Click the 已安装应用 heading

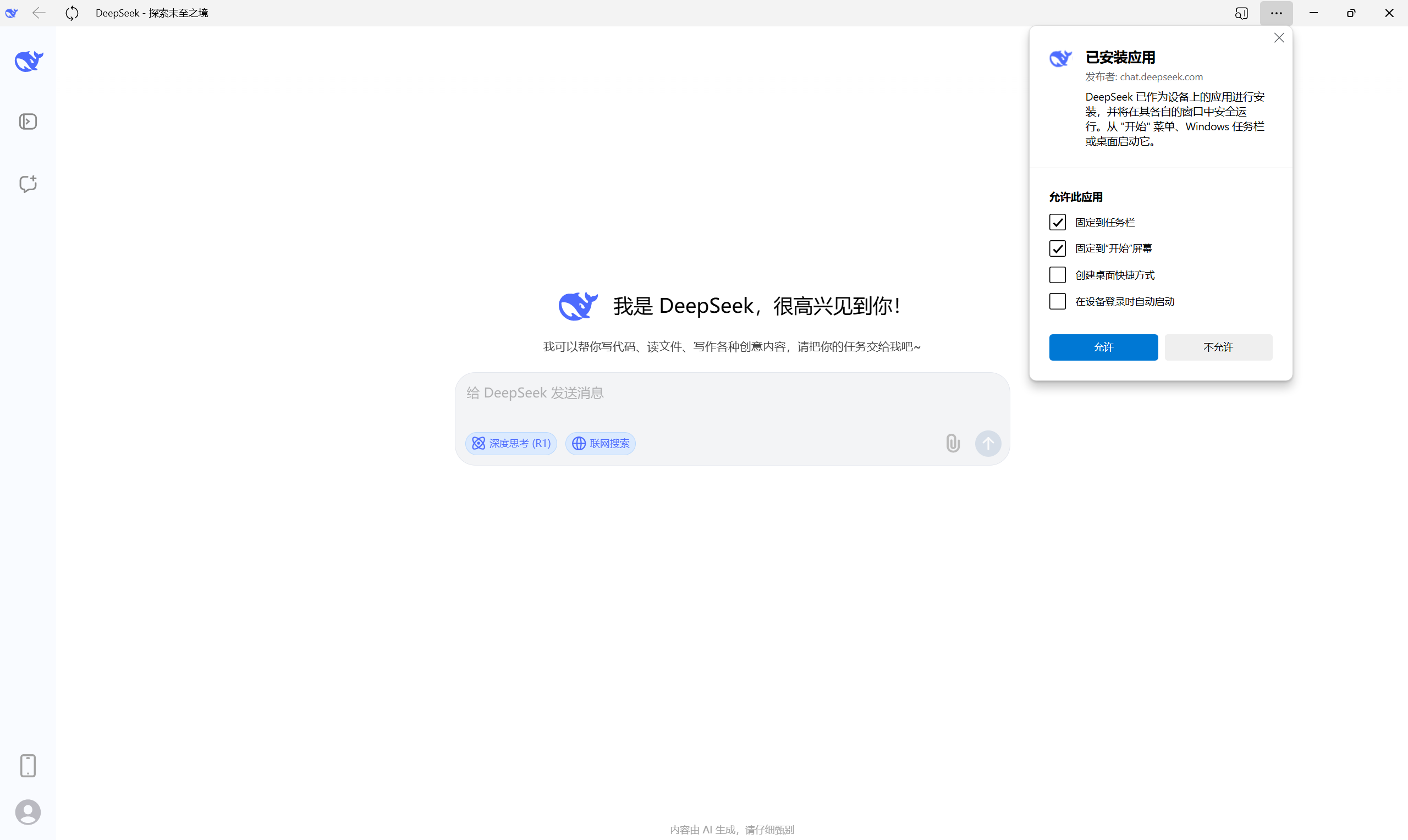[x=1120, y=57]
